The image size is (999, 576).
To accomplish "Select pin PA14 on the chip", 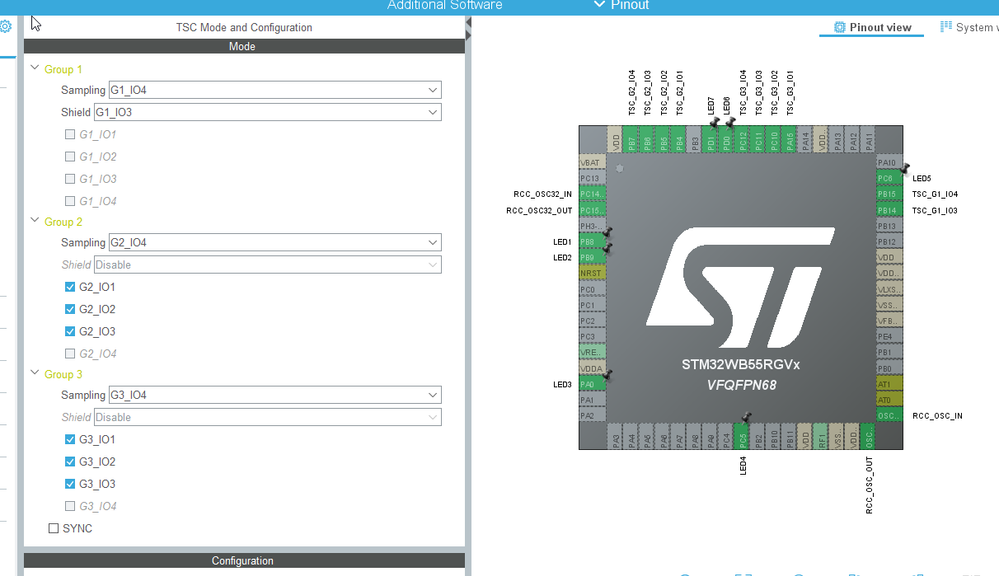I will [x=806, y=140].
